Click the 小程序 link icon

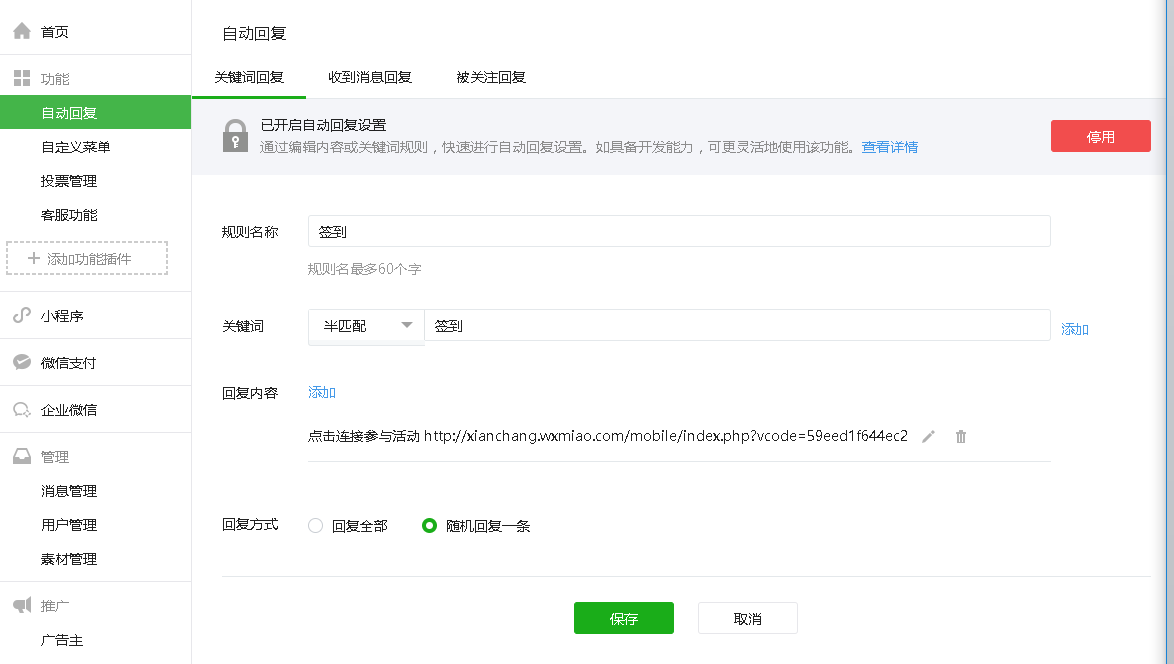pyautogui.click(x=21, y=316)
